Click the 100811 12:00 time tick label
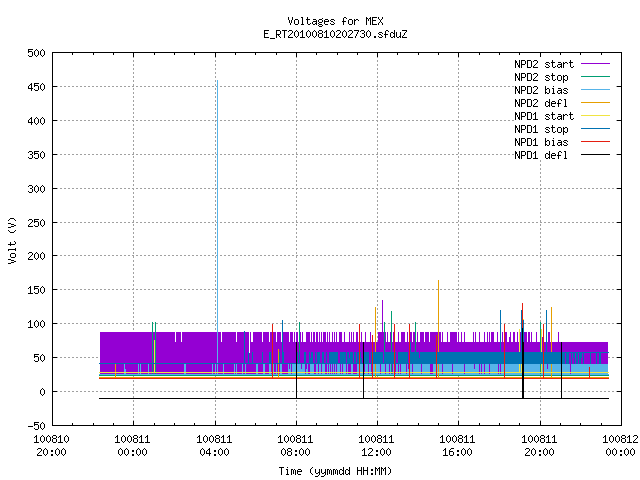The height and width of the screenshot is (480, 640). point(376,446)
